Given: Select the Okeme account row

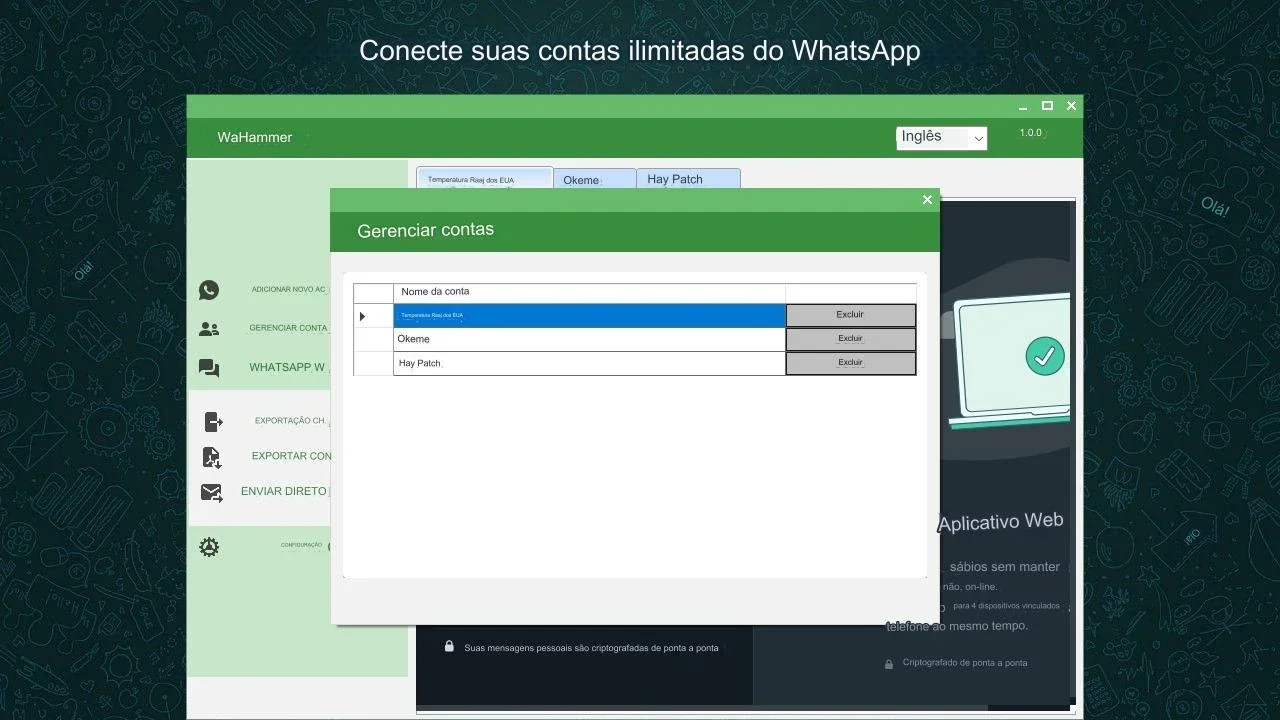Looking at the screenshot, I should click(589, 339).
